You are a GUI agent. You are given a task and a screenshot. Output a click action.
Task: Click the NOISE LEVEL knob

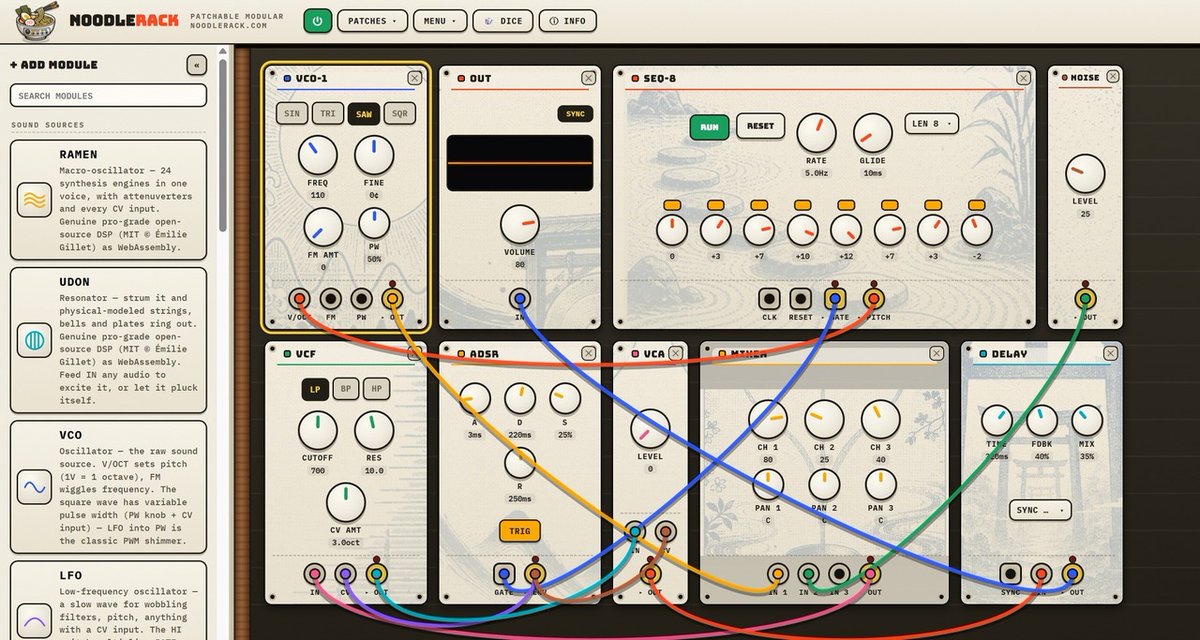(1084, 174)
